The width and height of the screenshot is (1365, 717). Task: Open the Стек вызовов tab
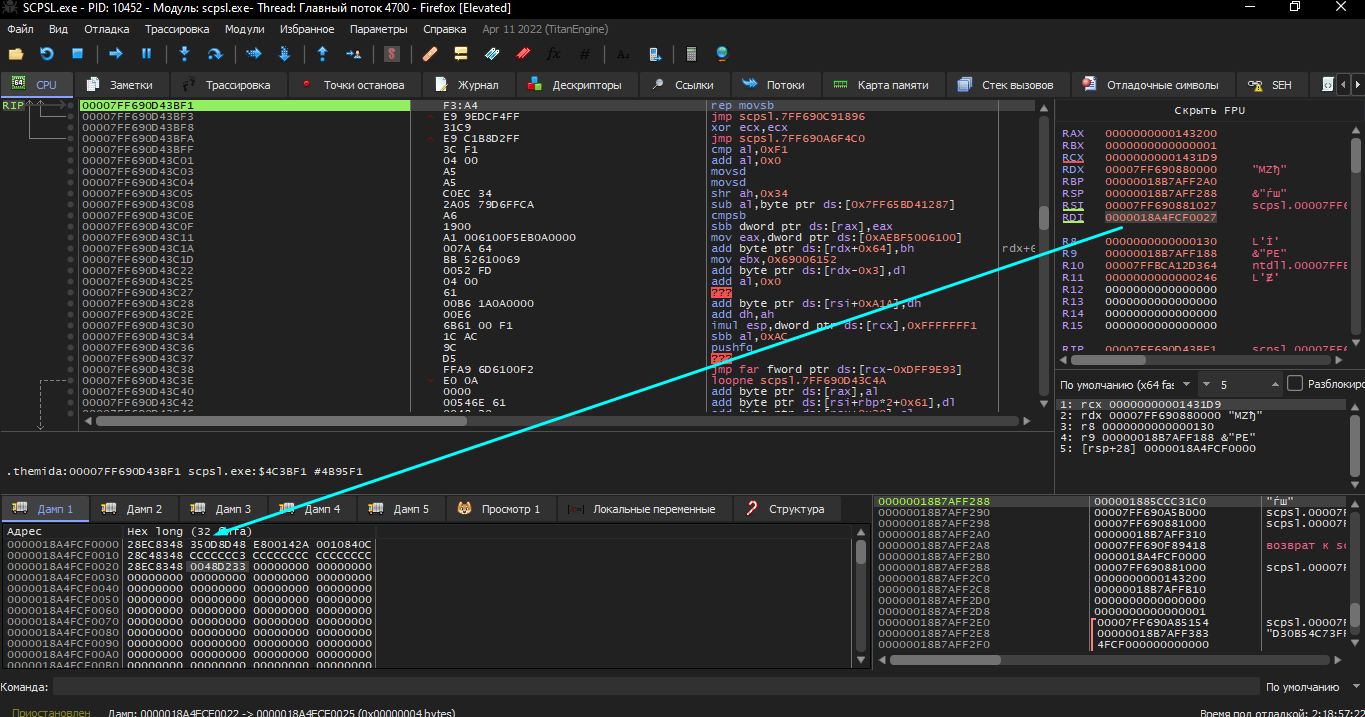point(1005,85)
